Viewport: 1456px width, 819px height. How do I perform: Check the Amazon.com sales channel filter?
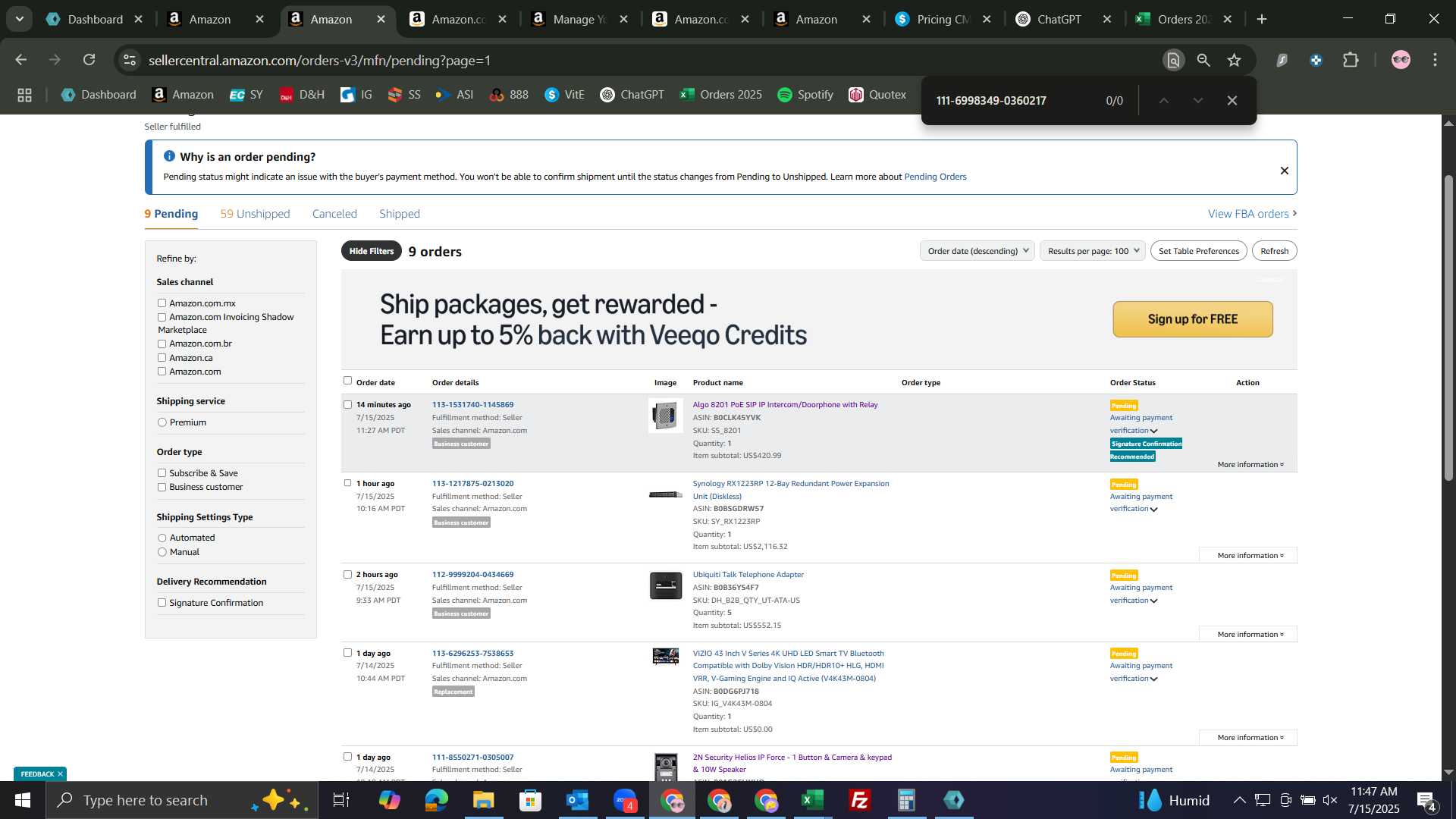[x=162, y=372]
